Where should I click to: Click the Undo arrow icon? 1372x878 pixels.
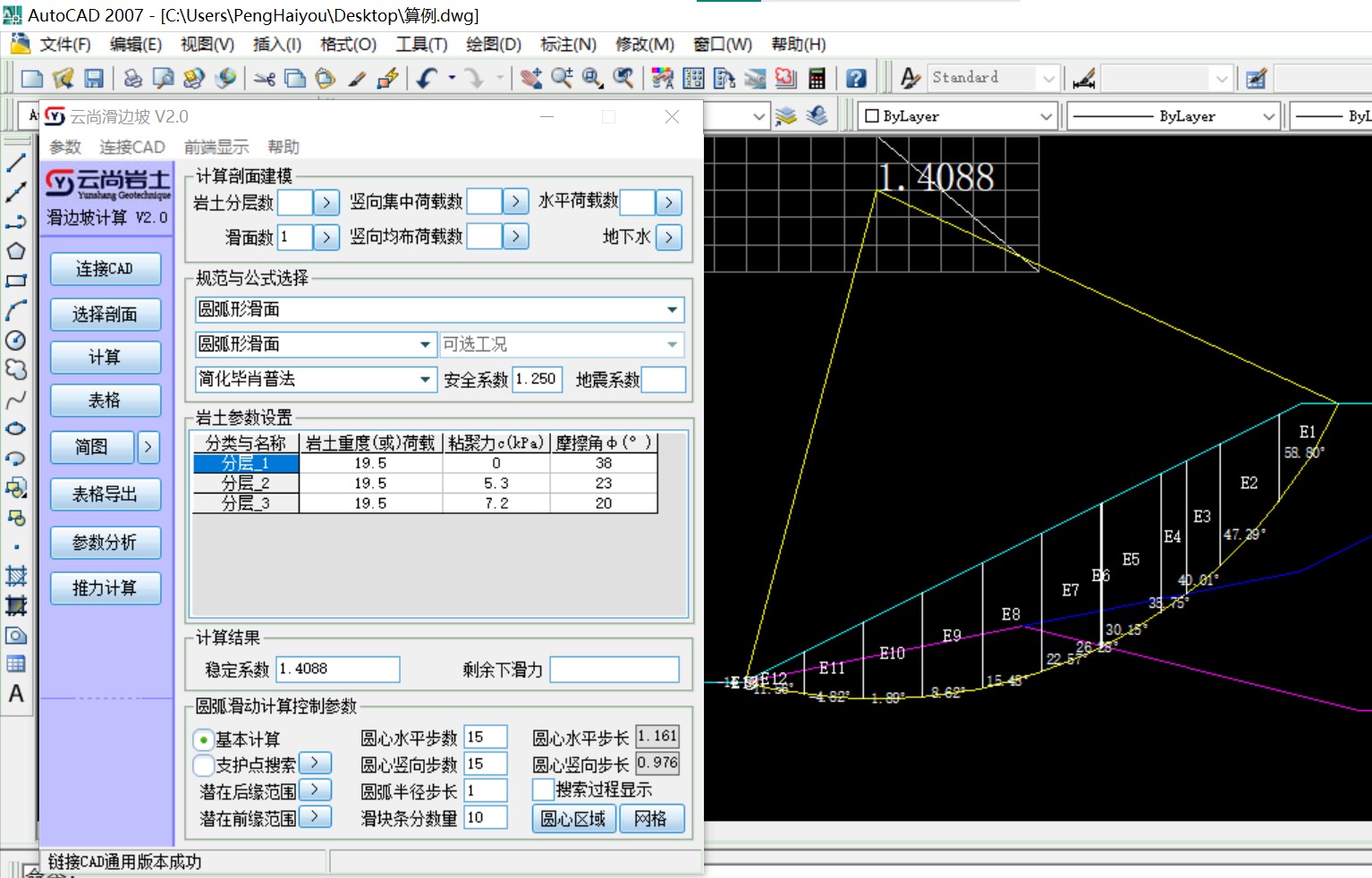tap(428, 79)
